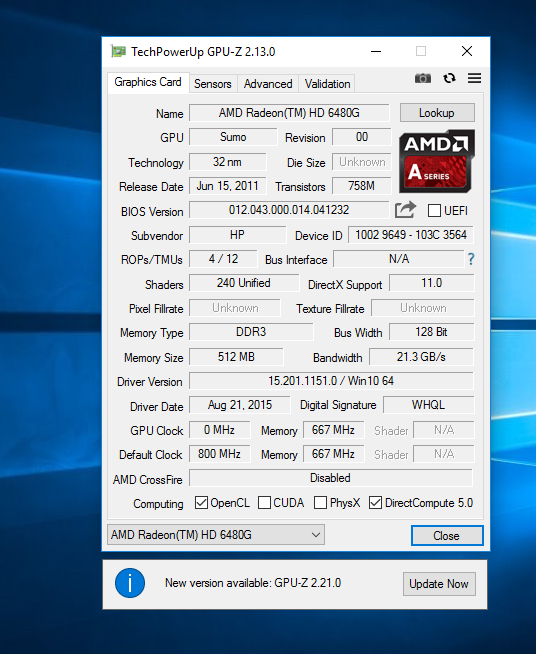
Task: Click the Update Now button
Action: point(439,584)
